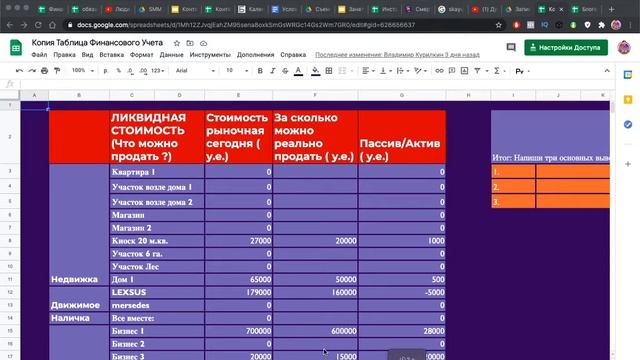This screenshot has width=640, height=360.
Task: Increase decimal places
Action: click(x=143, y=71)
